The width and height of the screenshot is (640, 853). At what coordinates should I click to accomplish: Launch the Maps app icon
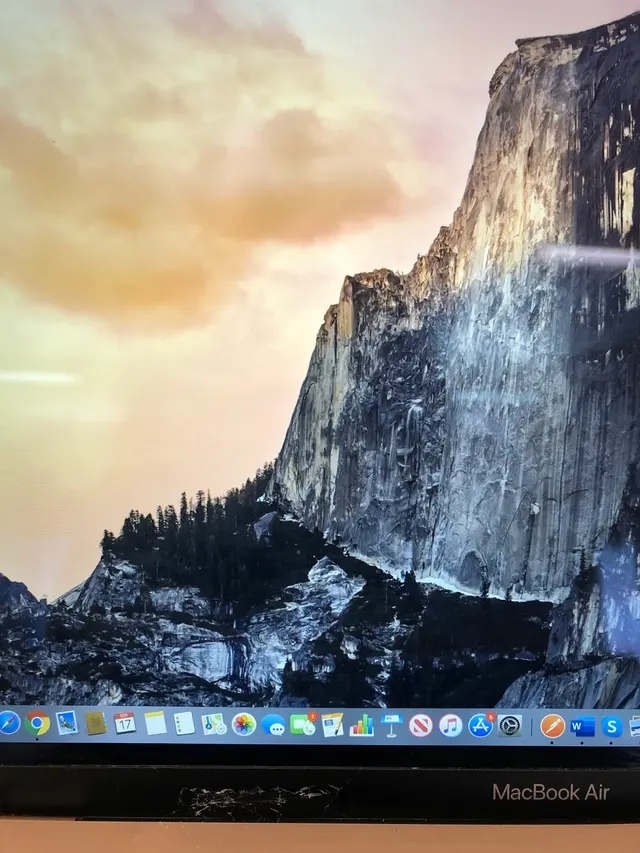click(x=214, y=724)
